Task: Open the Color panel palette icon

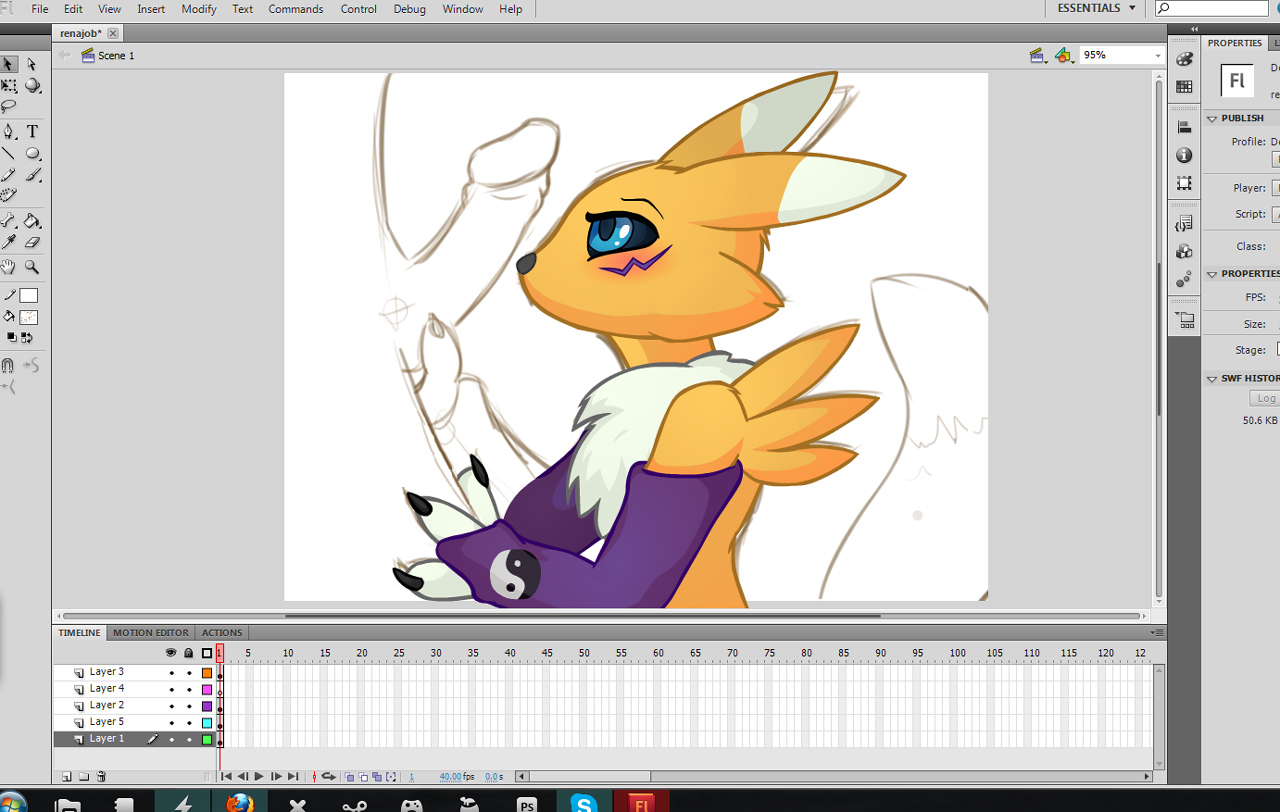Action: (x=1185, y=59)
